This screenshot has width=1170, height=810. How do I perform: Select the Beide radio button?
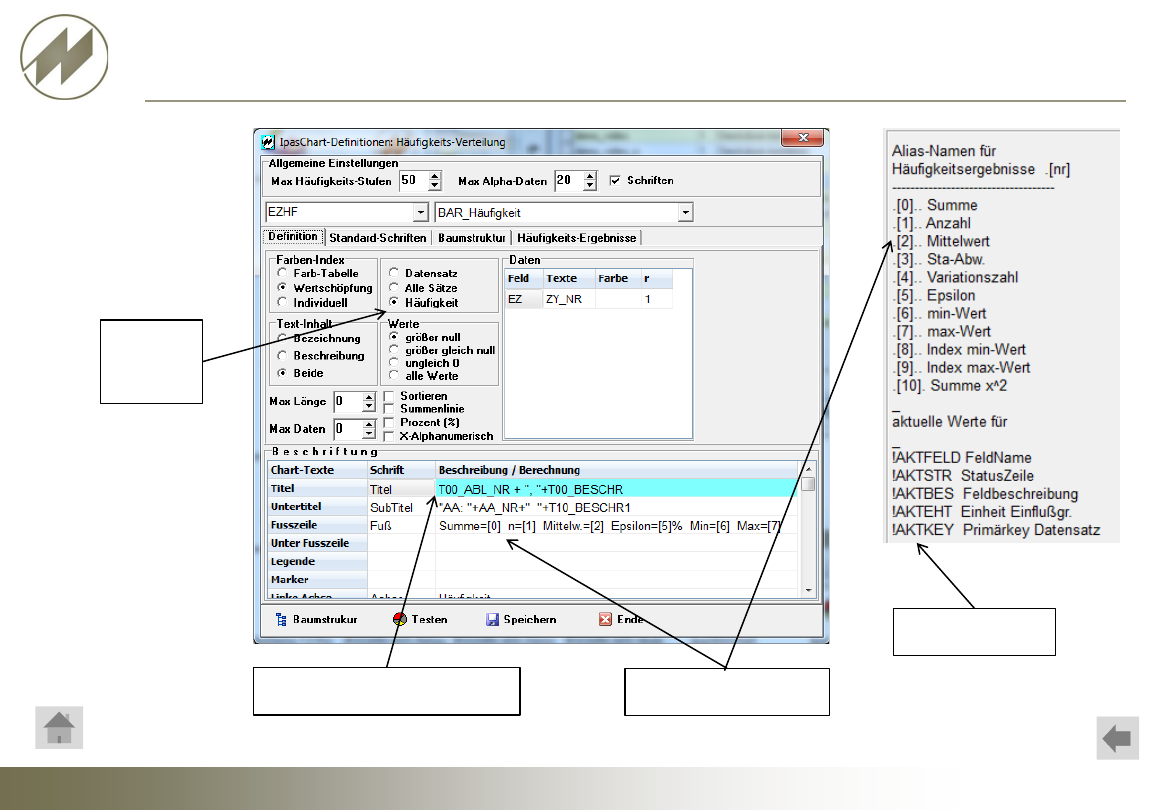pyautogui.click(x=282, y=373)
